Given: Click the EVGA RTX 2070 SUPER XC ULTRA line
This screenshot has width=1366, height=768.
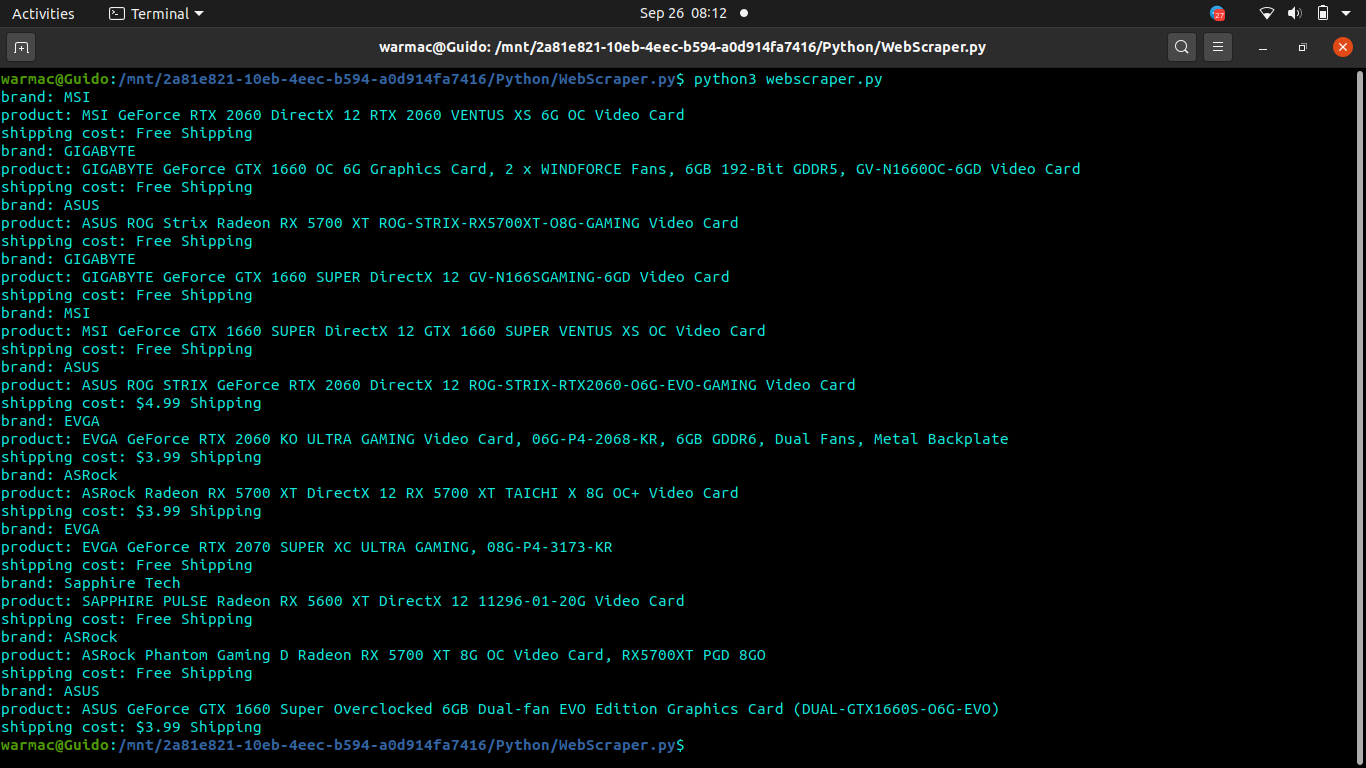Looking at the screenshot, I should coord(307,547).
